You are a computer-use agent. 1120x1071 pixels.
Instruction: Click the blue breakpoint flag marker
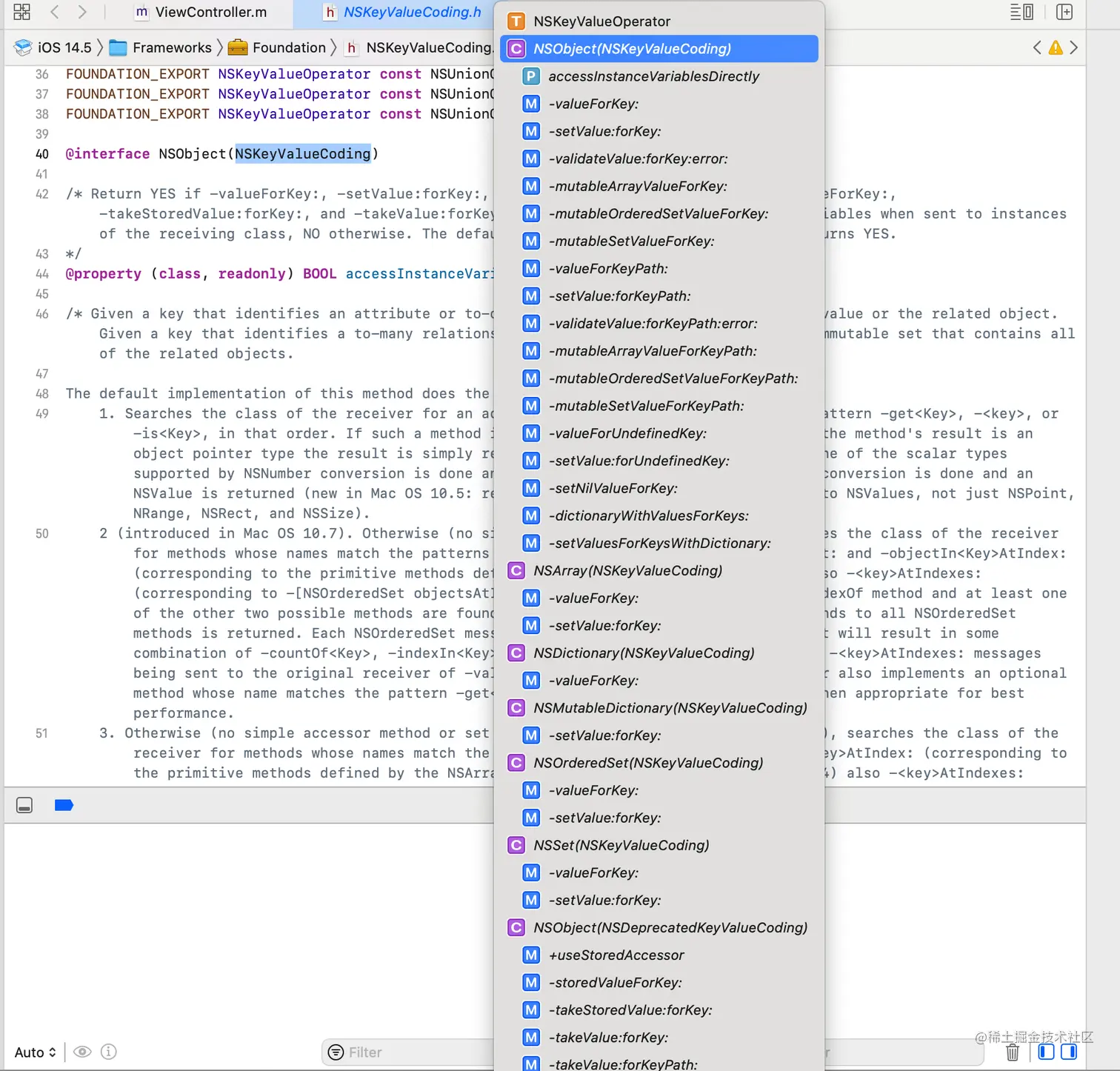point(64,805)
